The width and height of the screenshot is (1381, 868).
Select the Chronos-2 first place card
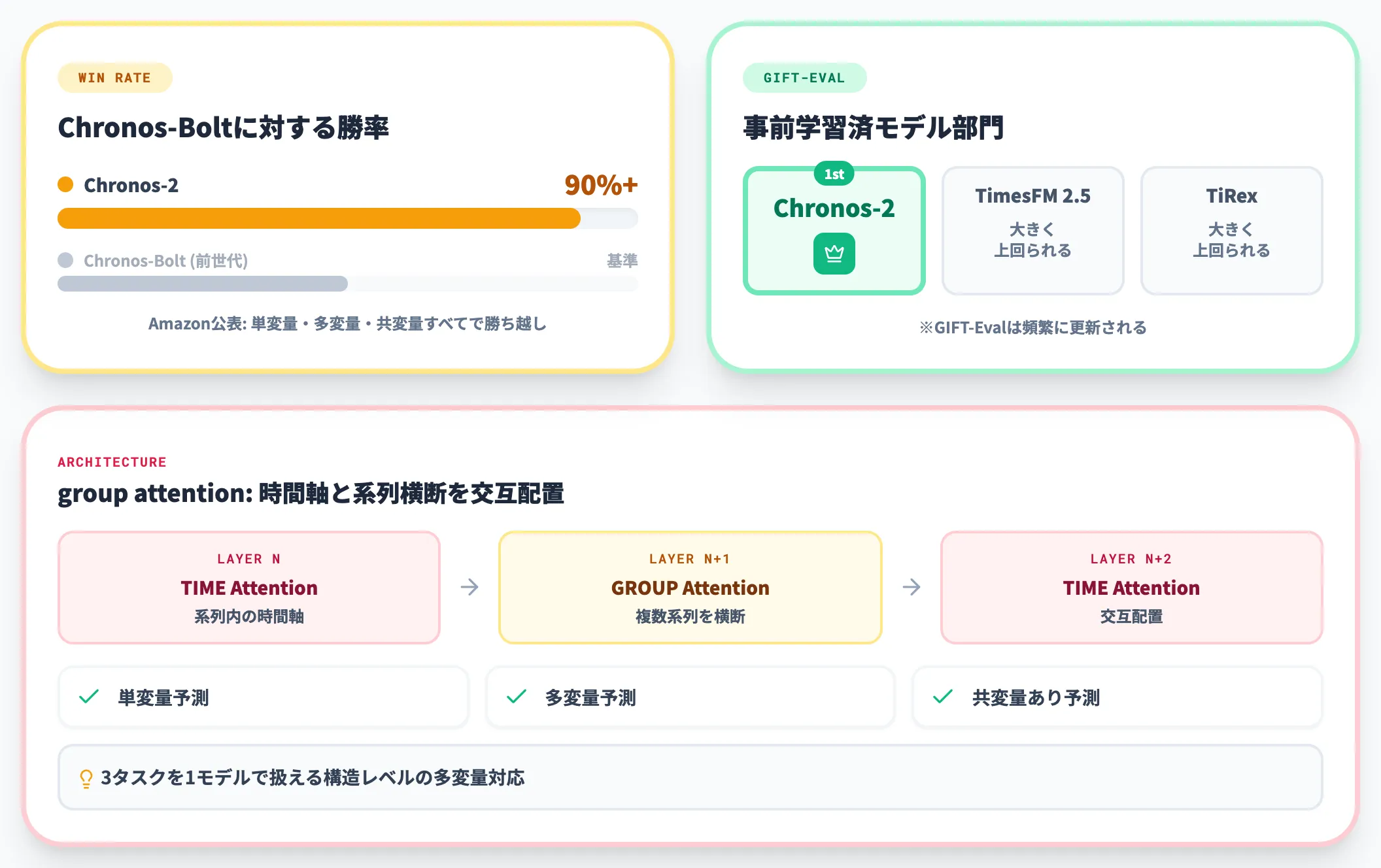click(x=834, y=231)
